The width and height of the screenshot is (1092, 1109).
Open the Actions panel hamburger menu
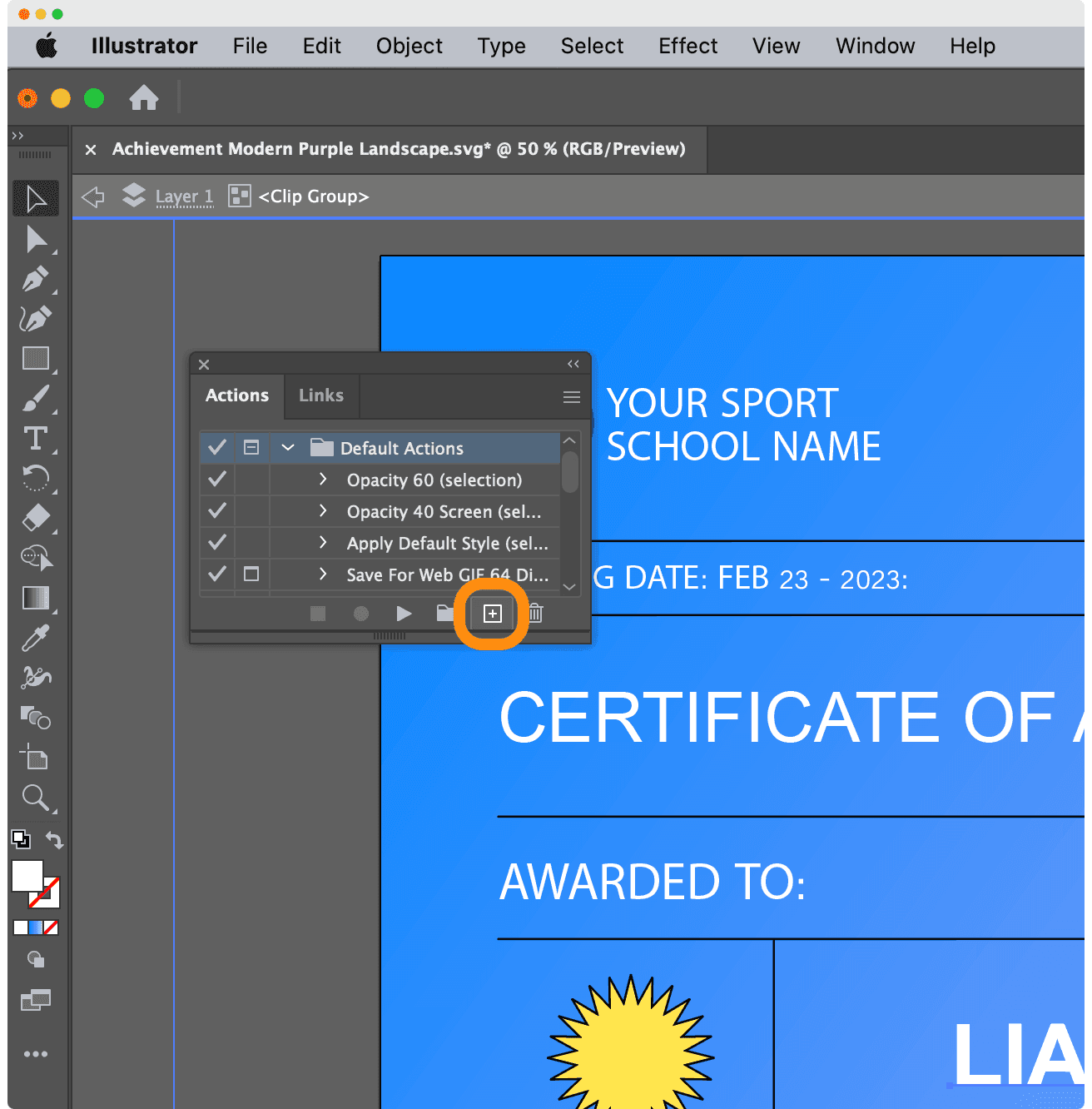(572, 397)
